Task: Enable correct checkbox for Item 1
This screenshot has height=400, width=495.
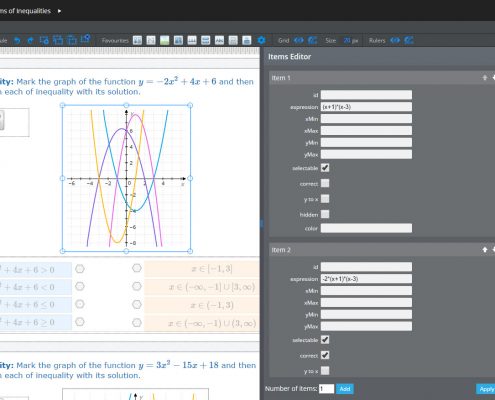Action: click(x=325, y=183)
